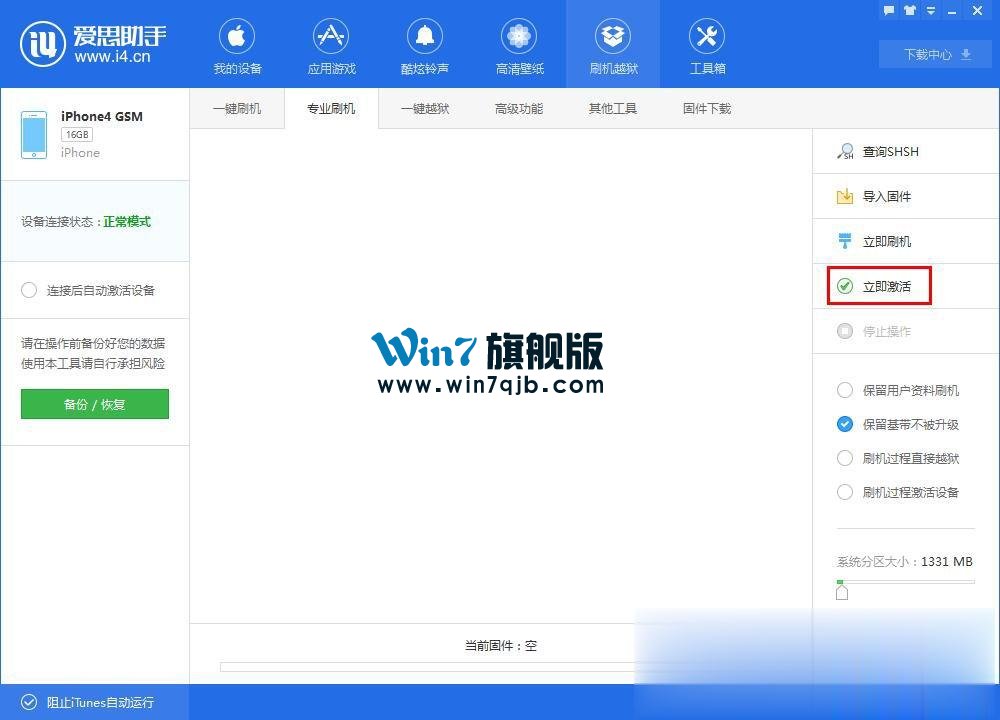
Task: Switch to 高级功能 tab
Action: tap(518, 108)
